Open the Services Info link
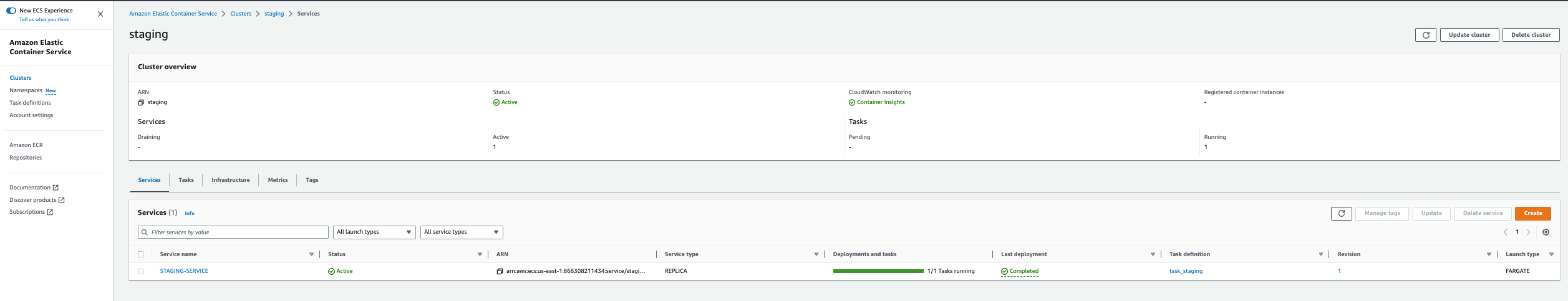This screenshot has height=301, width=1568. click(x=190, y=214)
